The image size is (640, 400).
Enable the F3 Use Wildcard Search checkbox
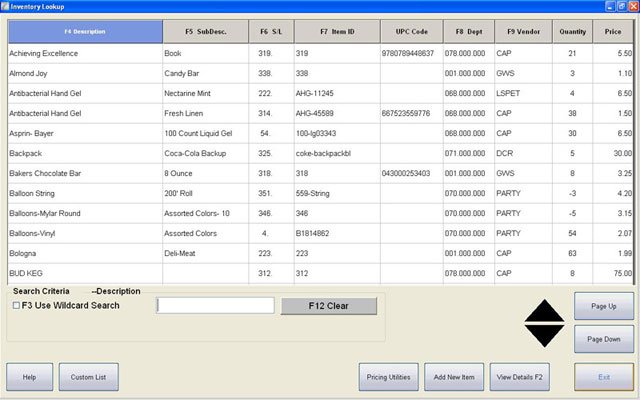point(14,305)
